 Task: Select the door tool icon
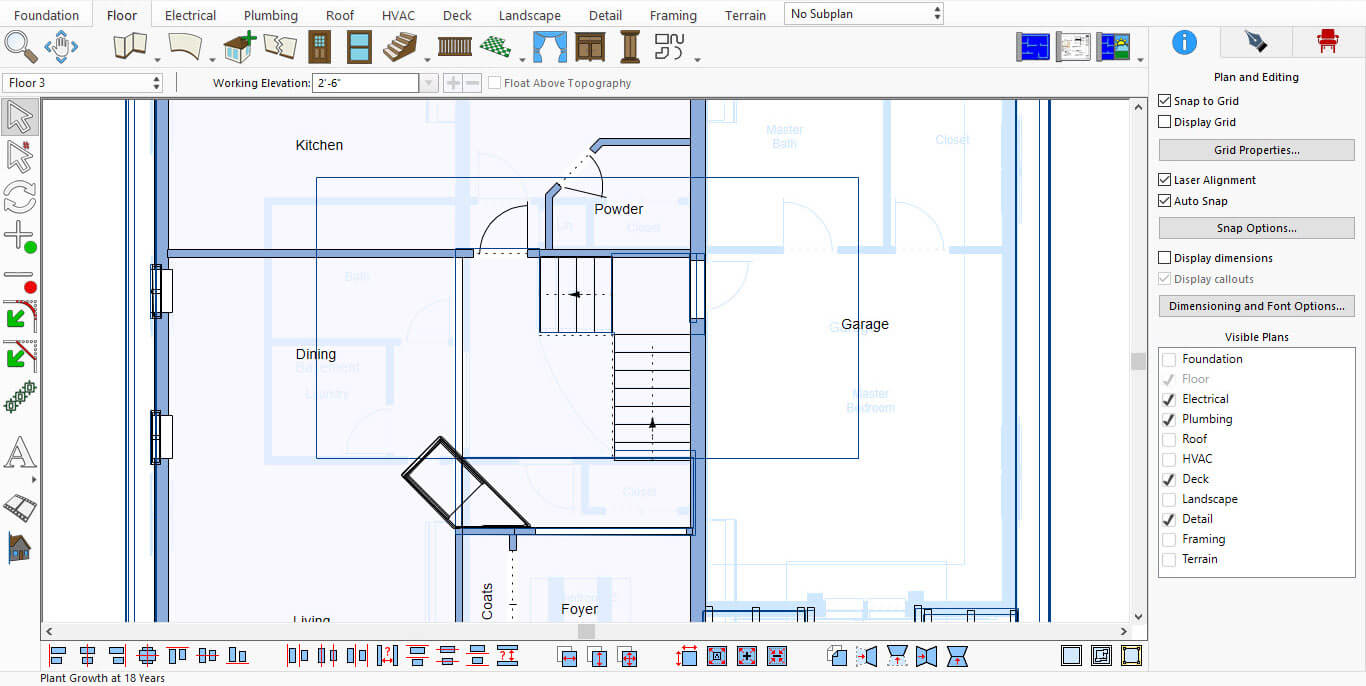point(319,47)
